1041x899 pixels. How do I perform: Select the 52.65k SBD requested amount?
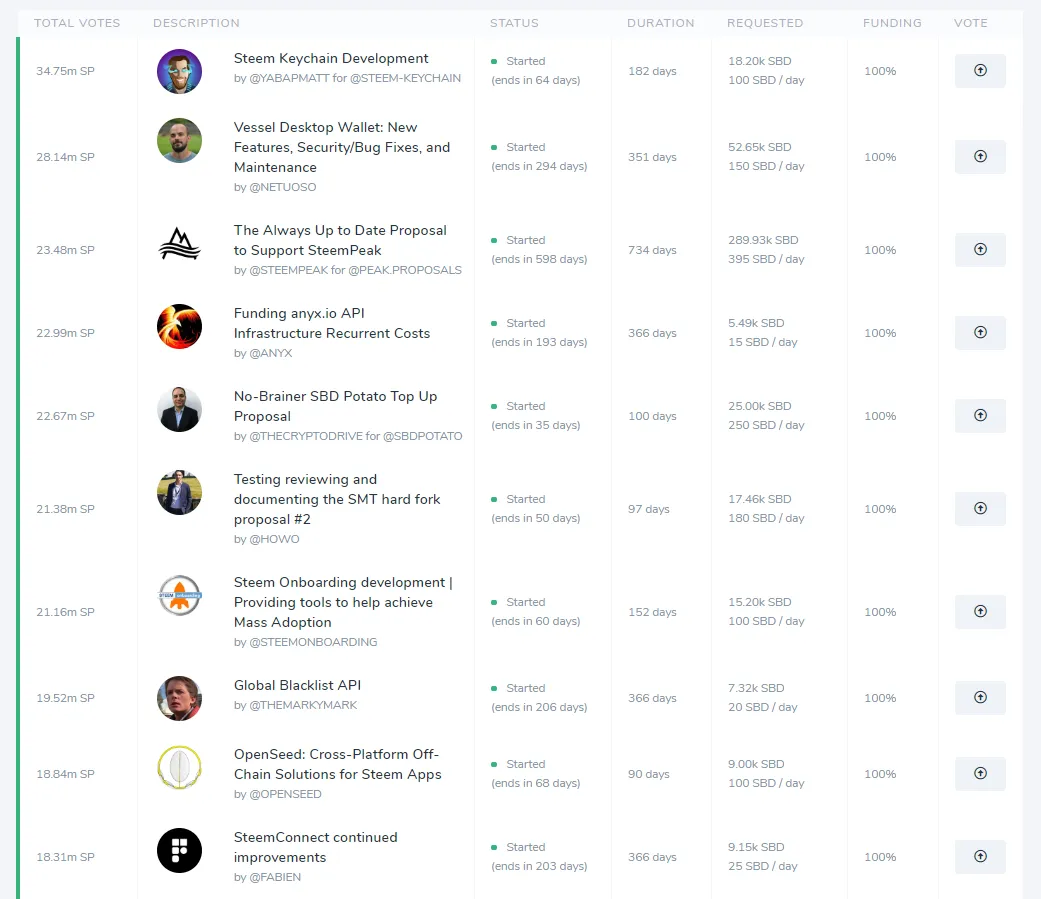(x=760, y=147)
